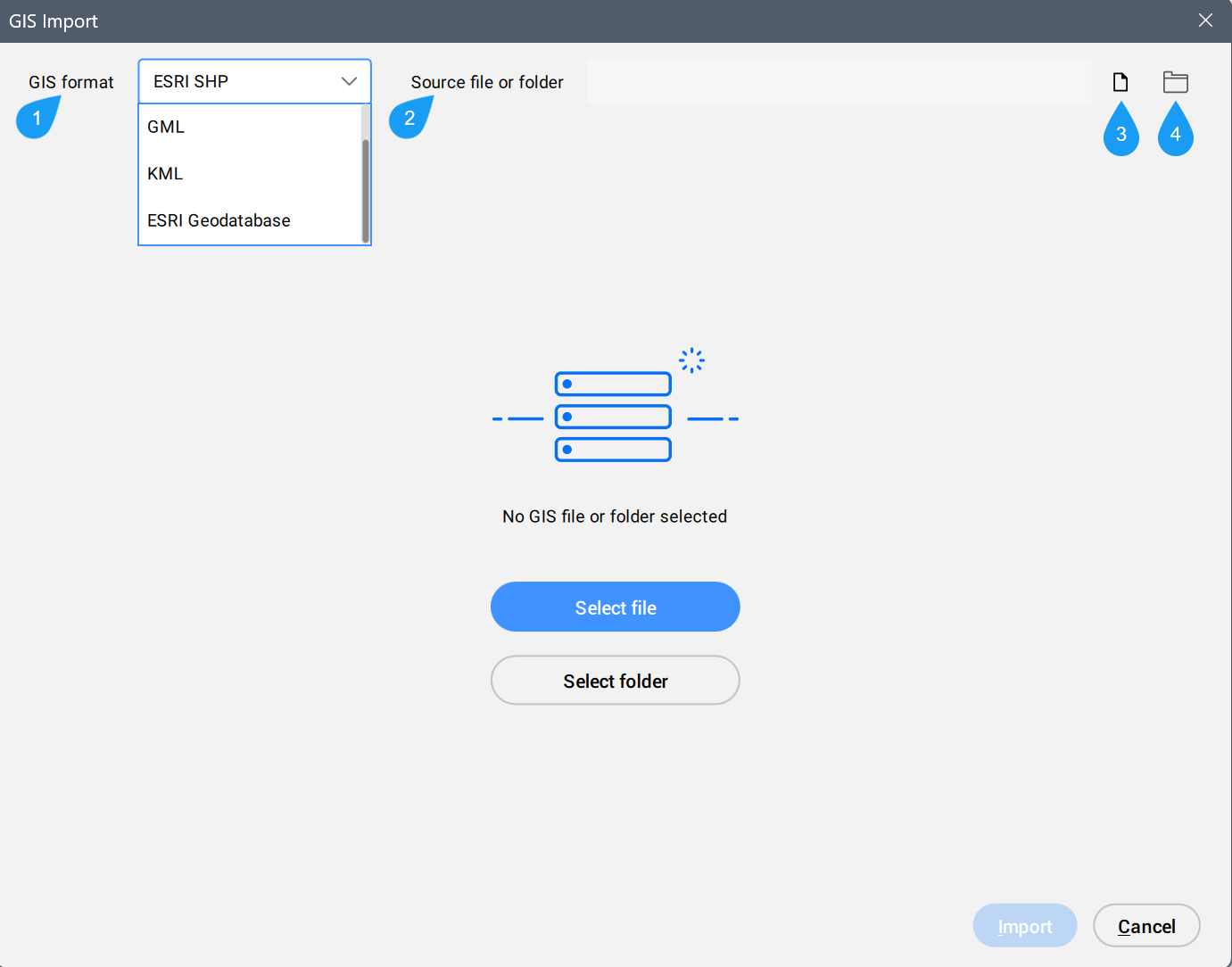Close the GIS Import window
1232x967 pixels.
click(x=1205, y=21)
